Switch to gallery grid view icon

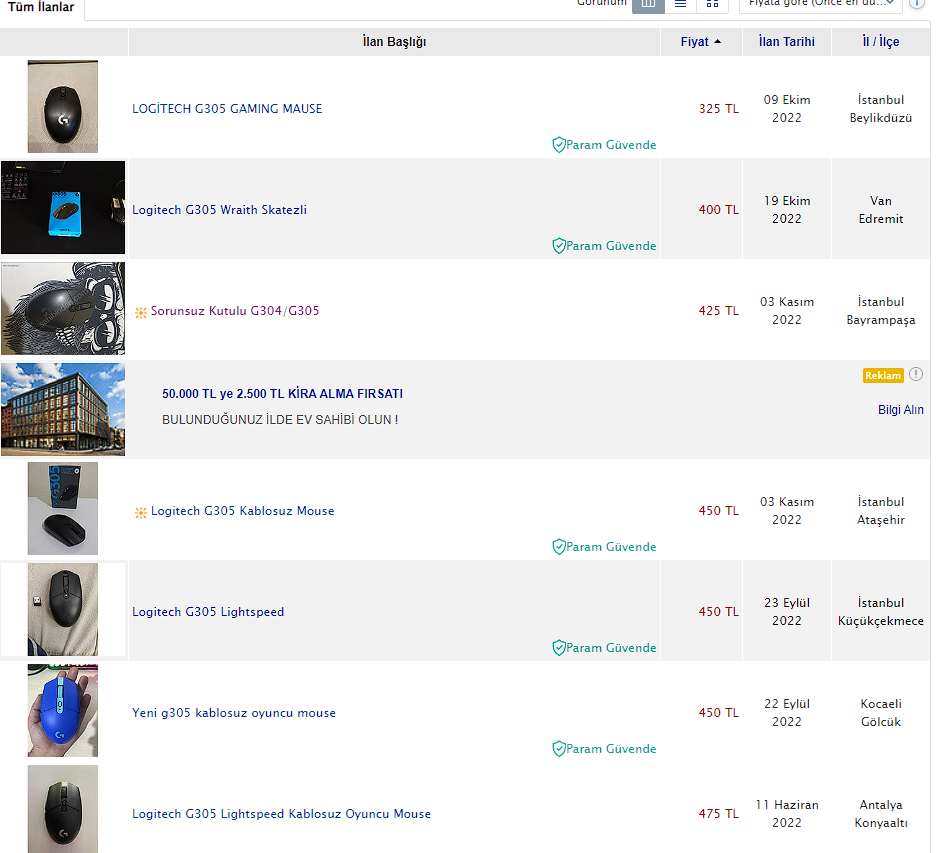click(712, 4)
